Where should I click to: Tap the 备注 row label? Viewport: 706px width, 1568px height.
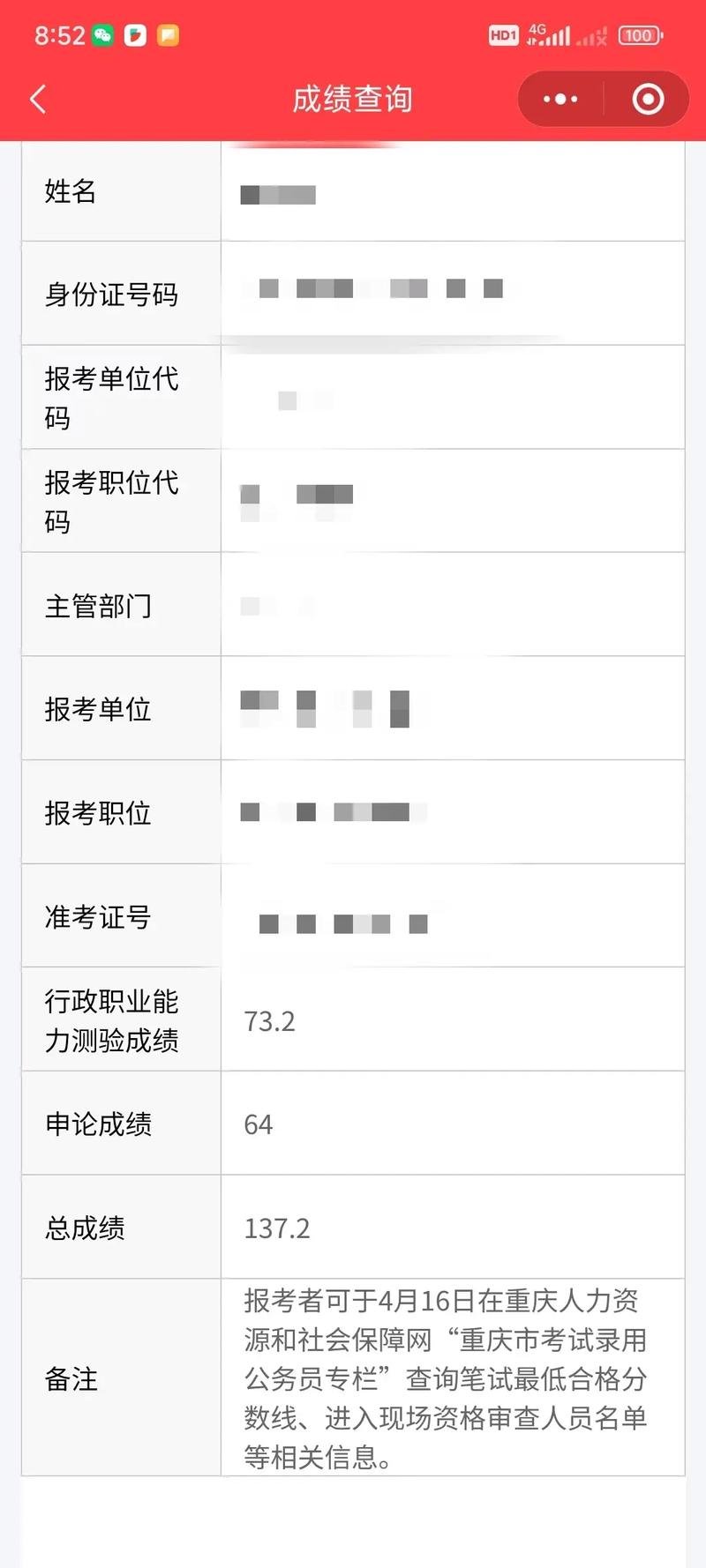72,1381
